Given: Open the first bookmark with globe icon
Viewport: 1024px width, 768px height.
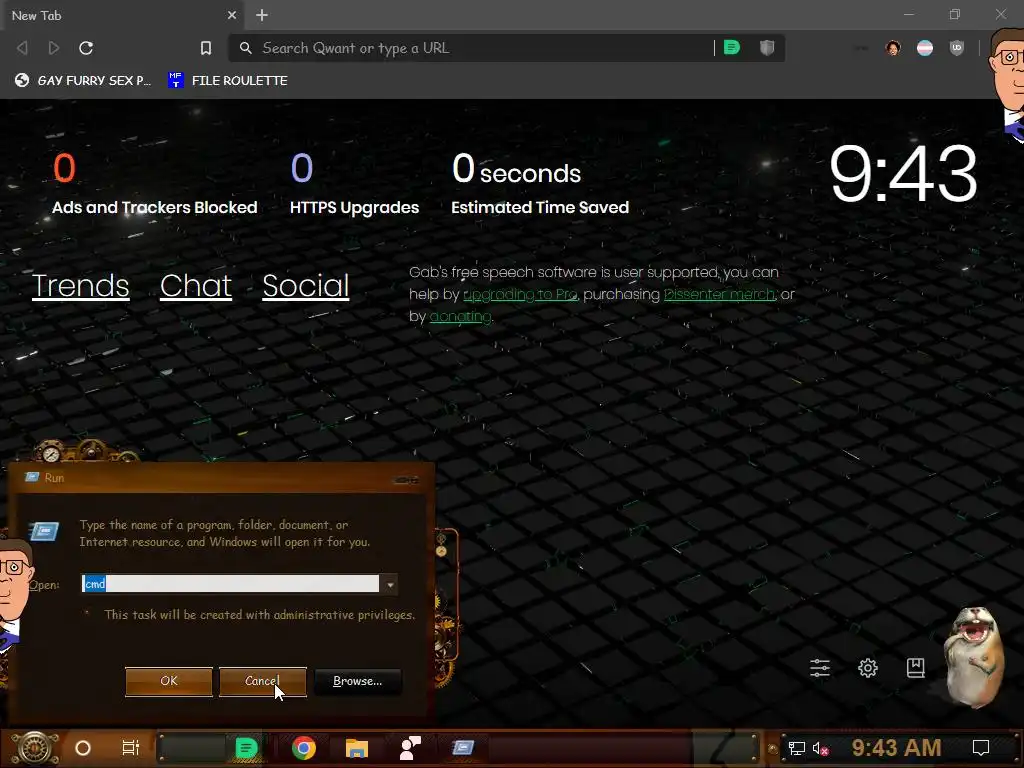Looking at the screenshot, I should [x=83, y=80].
